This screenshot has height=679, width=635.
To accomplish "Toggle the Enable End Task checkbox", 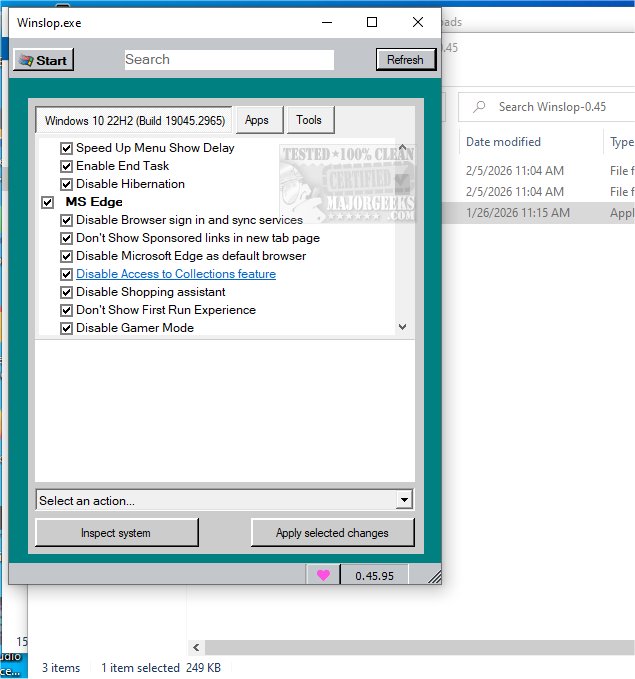I will [66, 166].
